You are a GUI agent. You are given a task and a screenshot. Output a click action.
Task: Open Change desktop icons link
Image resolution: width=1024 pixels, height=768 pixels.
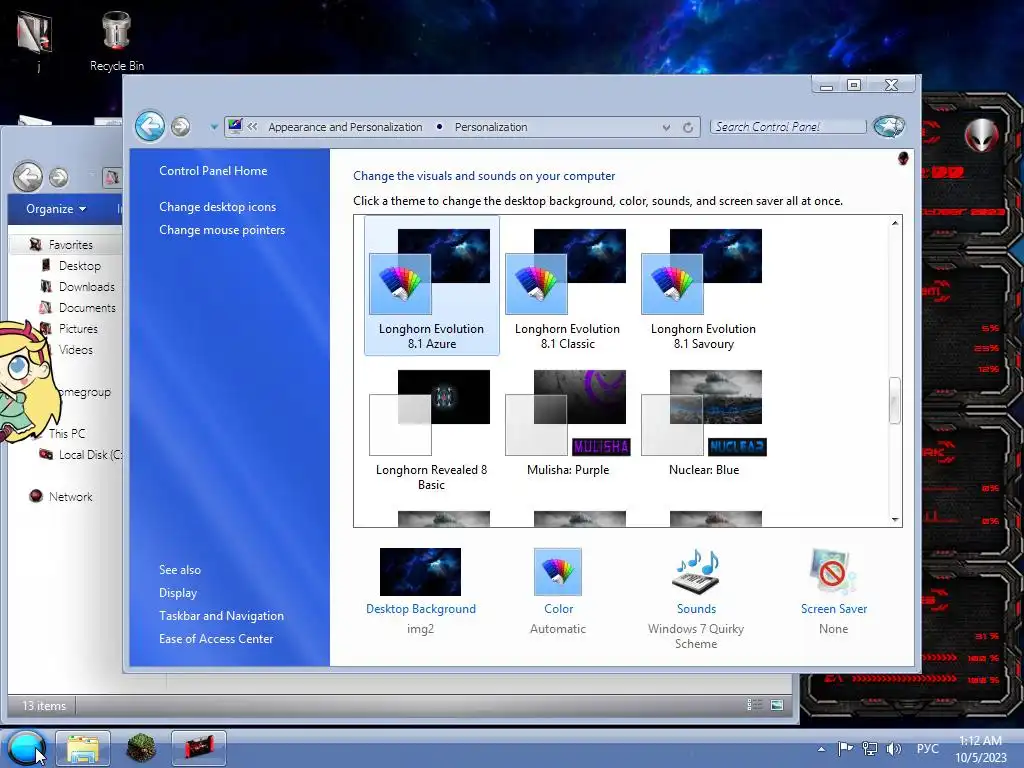217,206
